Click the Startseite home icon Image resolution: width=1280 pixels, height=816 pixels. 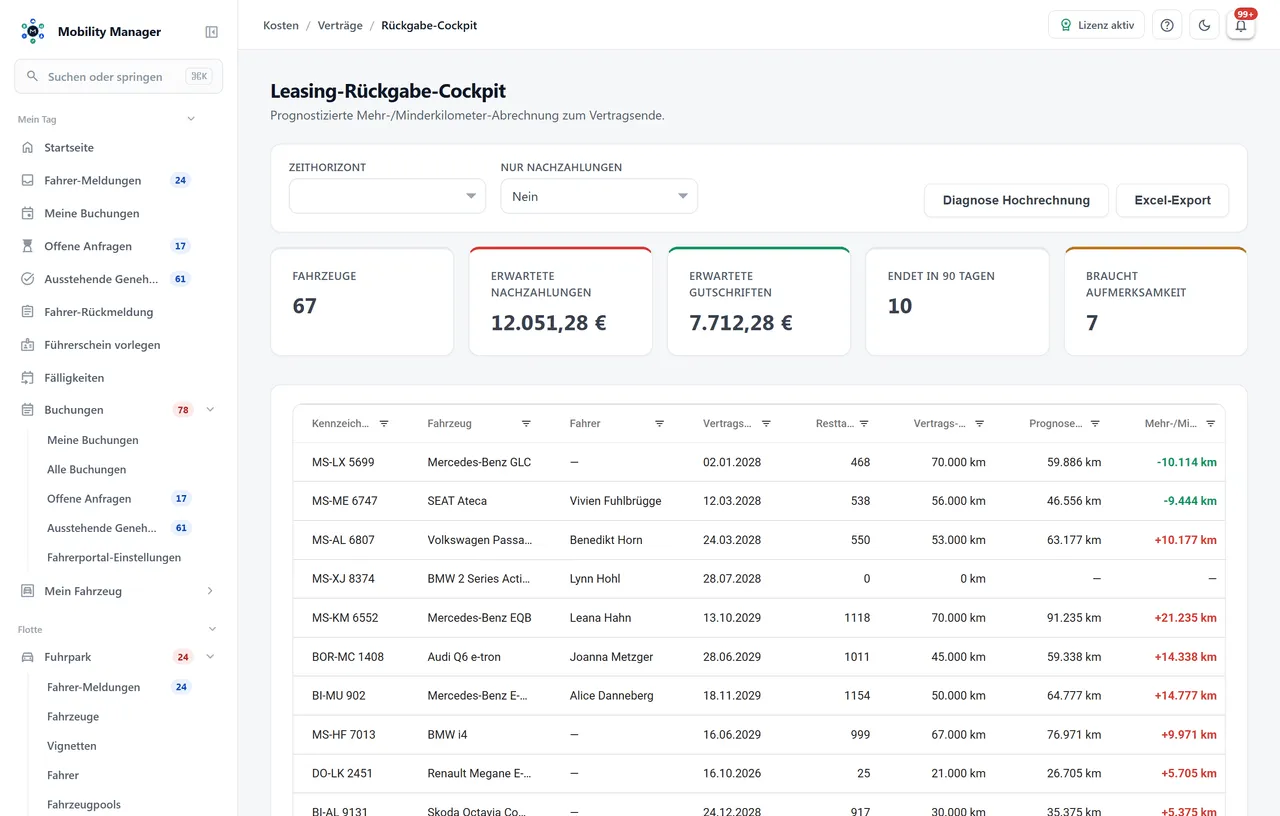[x=28, y=148]
